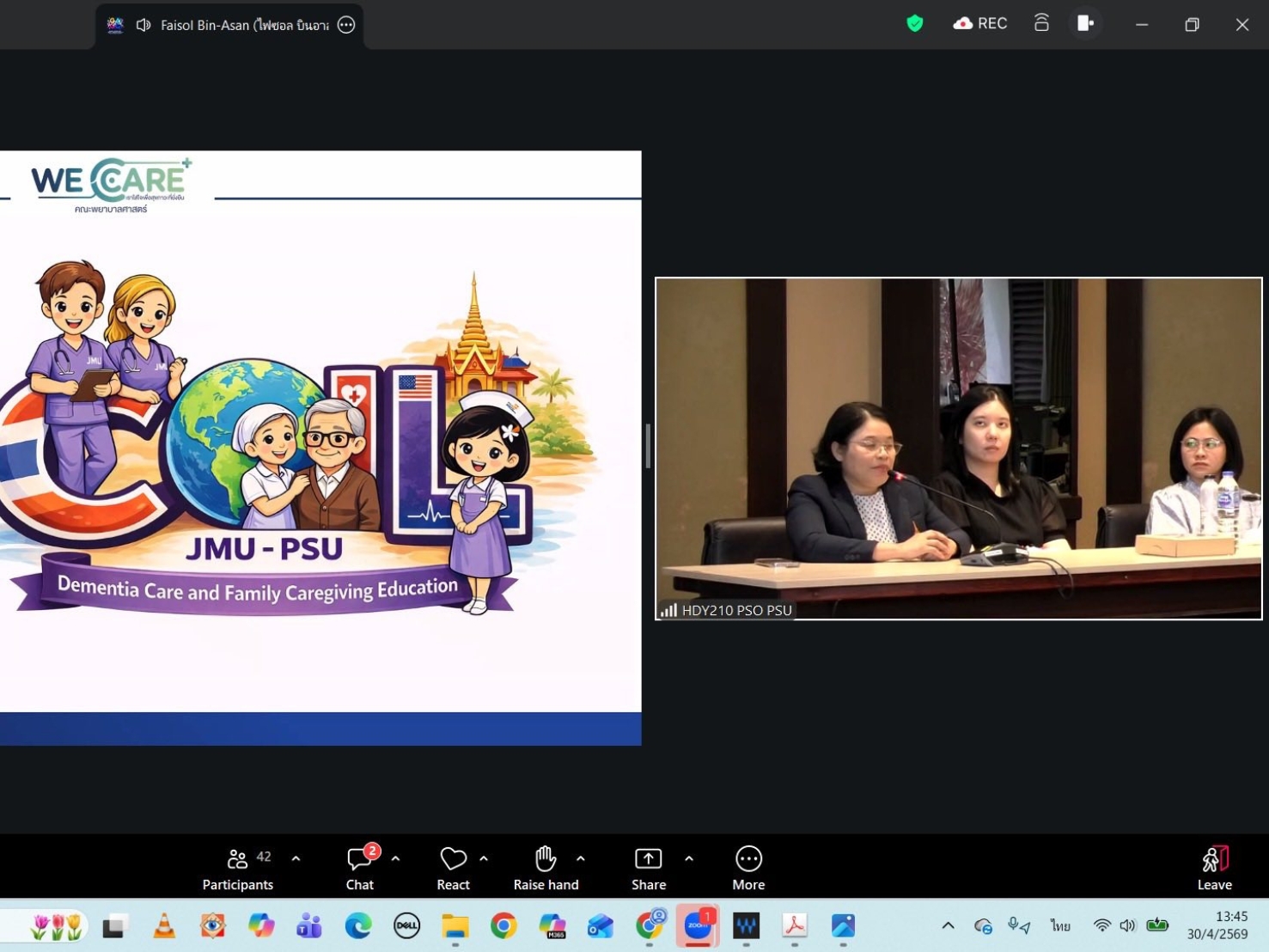Open the Participants panel
Screen dimensions: 1269x952
tap(238, 868)
